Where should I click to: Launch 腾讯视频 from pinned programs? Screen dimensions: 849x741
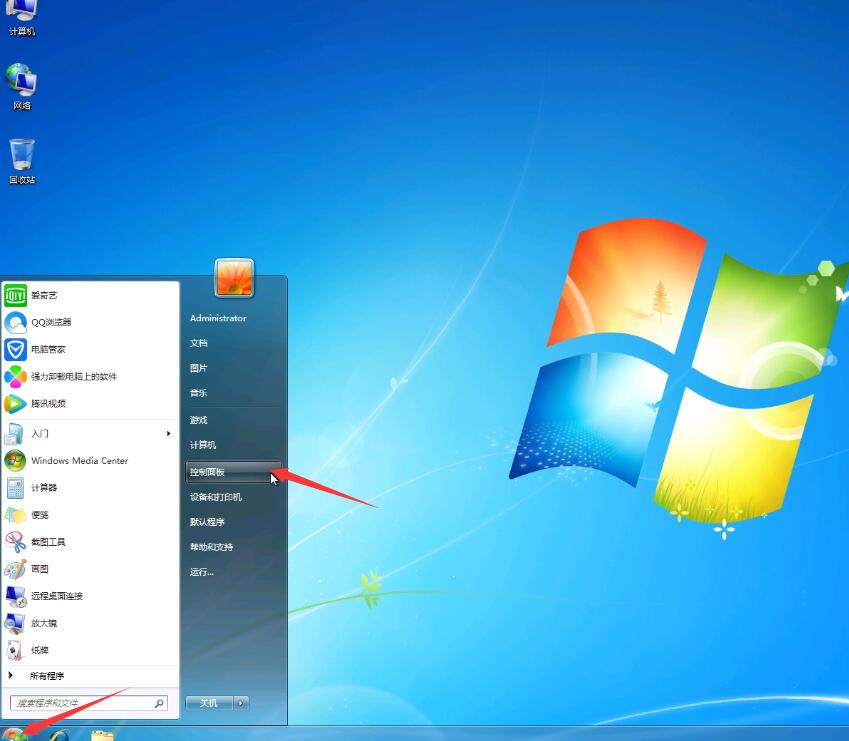[x=90, y=403]
